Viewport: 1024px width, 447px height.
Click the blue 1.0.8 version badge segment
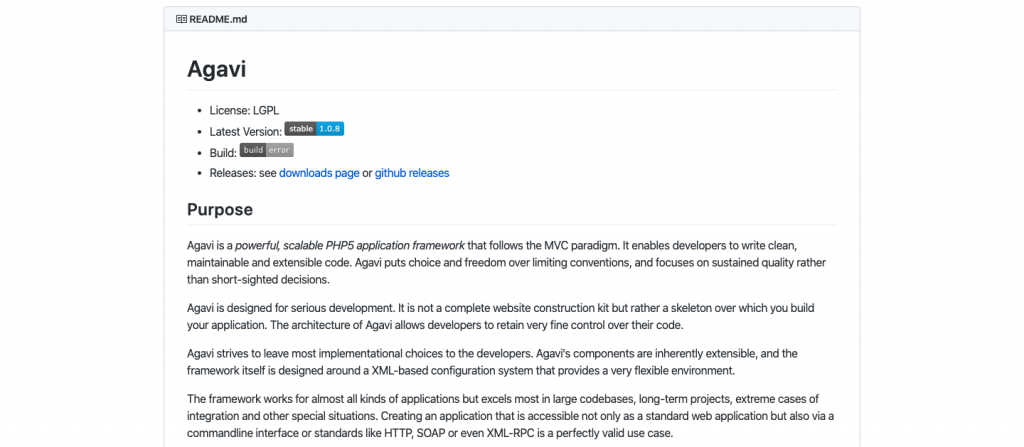[x=331, y=129]
